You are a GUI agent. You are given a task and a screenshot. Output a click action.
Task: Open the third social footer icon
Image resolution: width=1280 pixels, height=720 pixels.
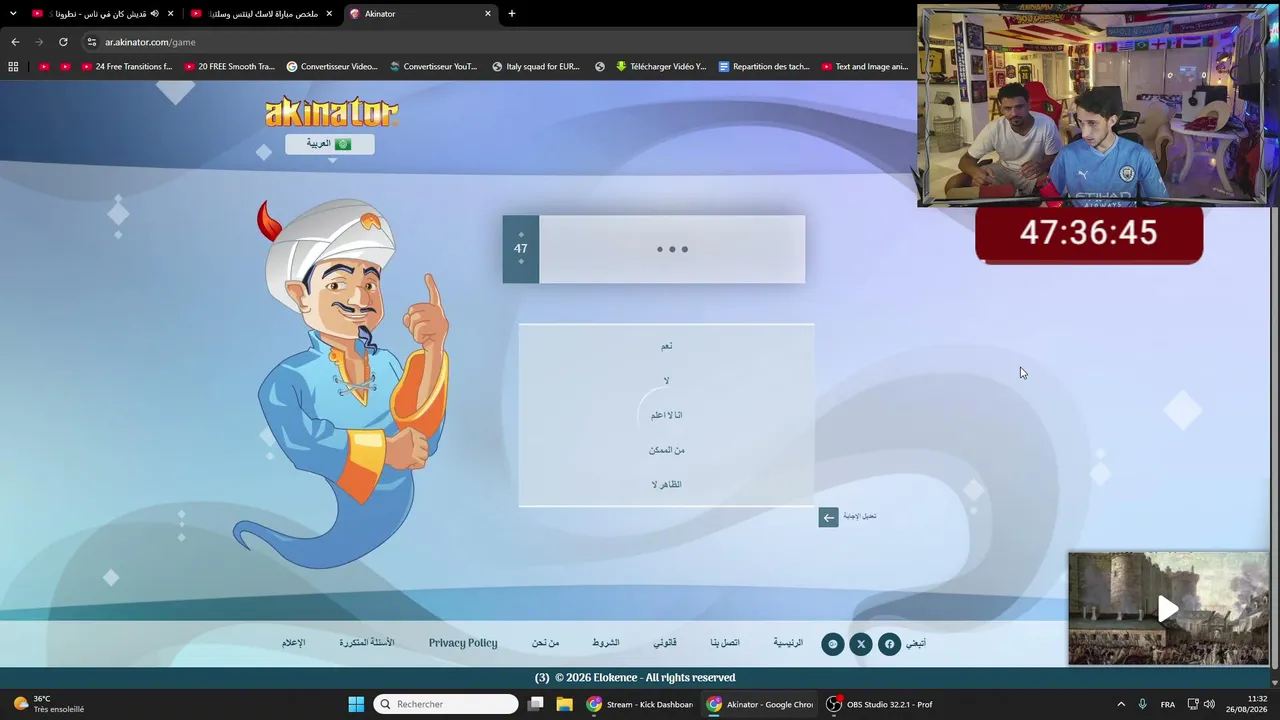pyautogui.click(x=833, y=644)
